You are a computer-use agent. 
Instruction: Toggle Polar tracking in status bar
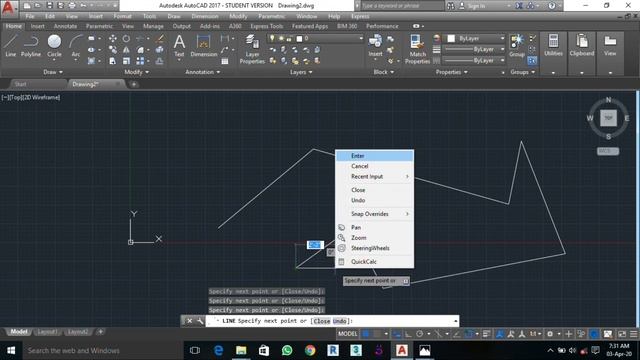[x=419, y=334]
